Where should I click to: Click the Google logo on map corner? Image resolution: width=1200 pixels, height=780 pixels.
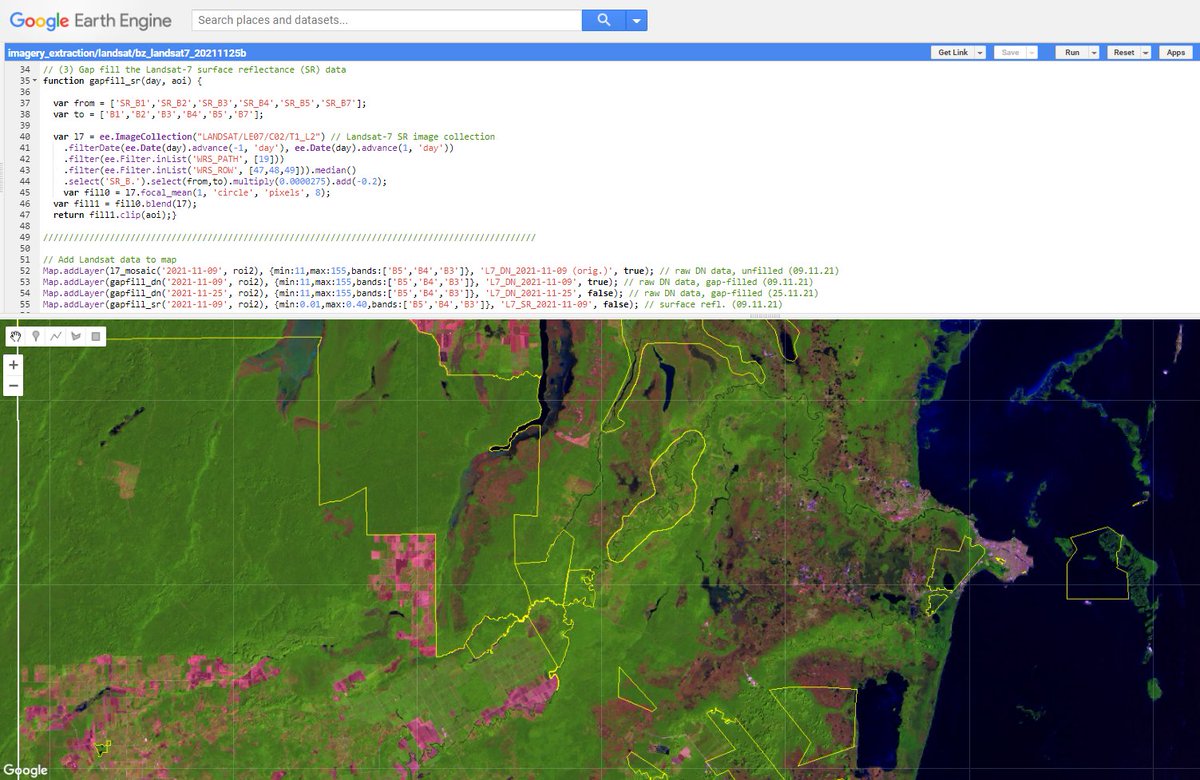point(24,770)
